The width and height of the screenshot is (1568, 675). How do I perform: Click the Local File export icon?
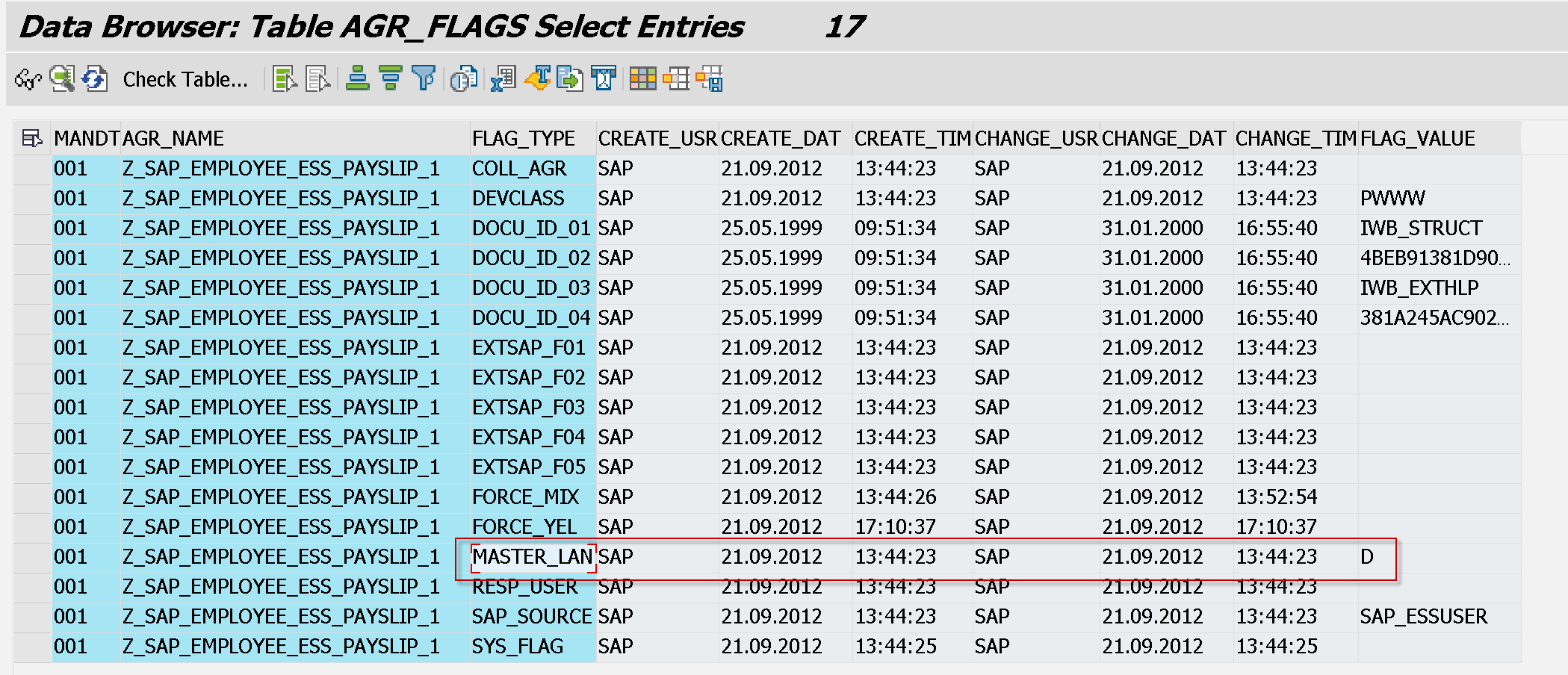coord(570,79)
